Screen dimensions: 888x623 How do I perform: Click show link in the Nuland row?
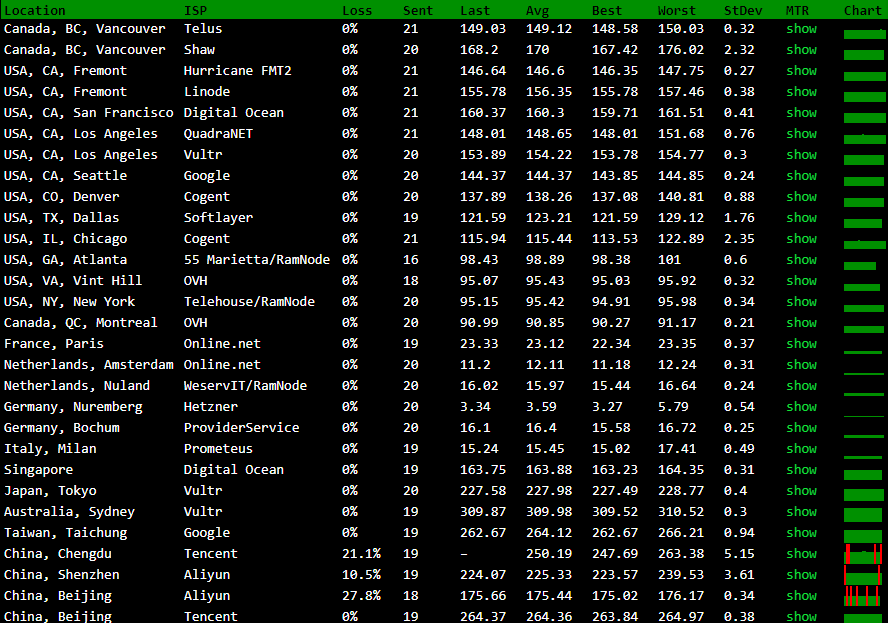pyautogui.click(x=801, y=385)
